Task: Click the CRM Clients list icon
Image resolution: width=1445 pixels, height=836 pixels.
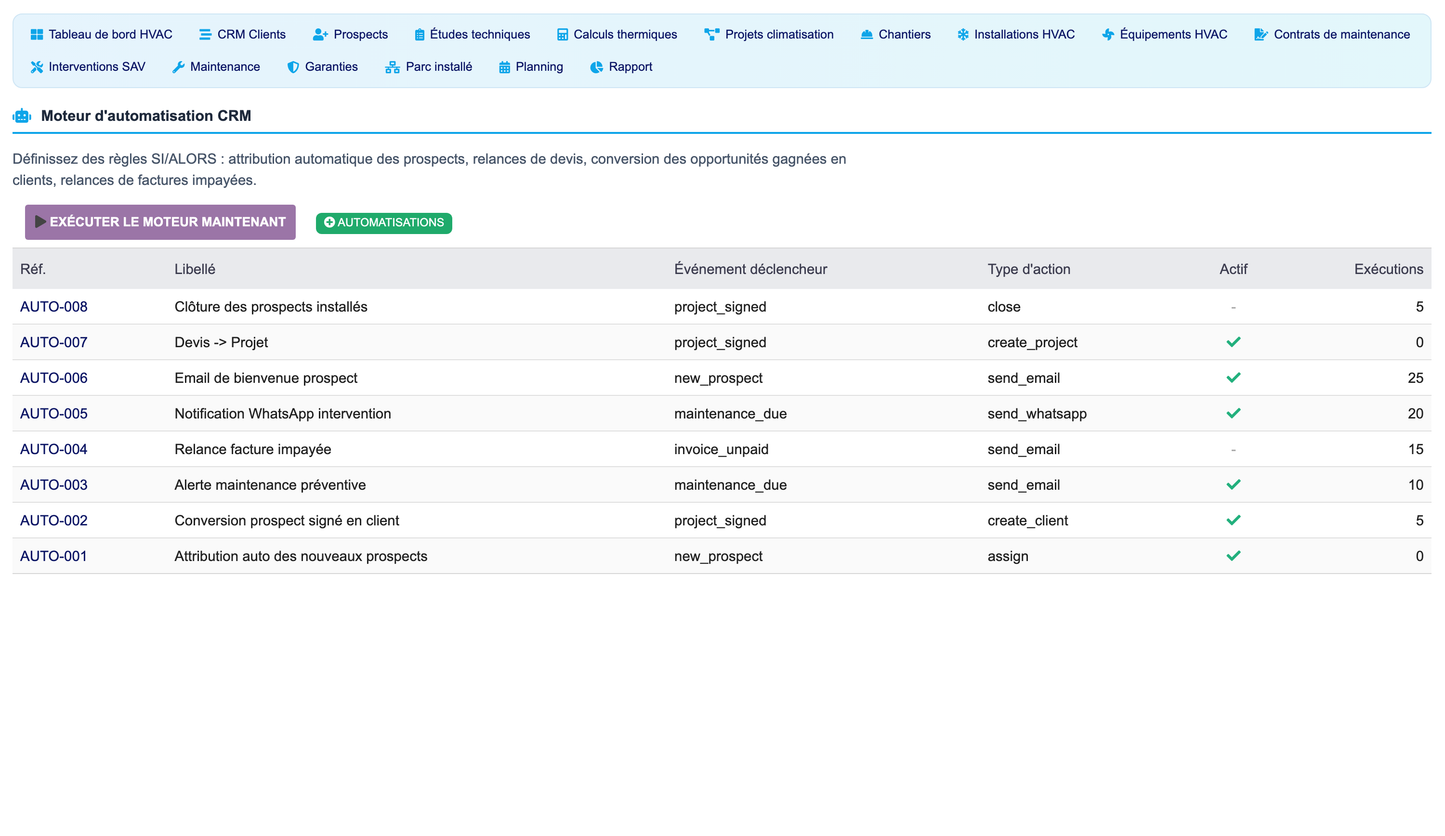Action: [205, 35]
